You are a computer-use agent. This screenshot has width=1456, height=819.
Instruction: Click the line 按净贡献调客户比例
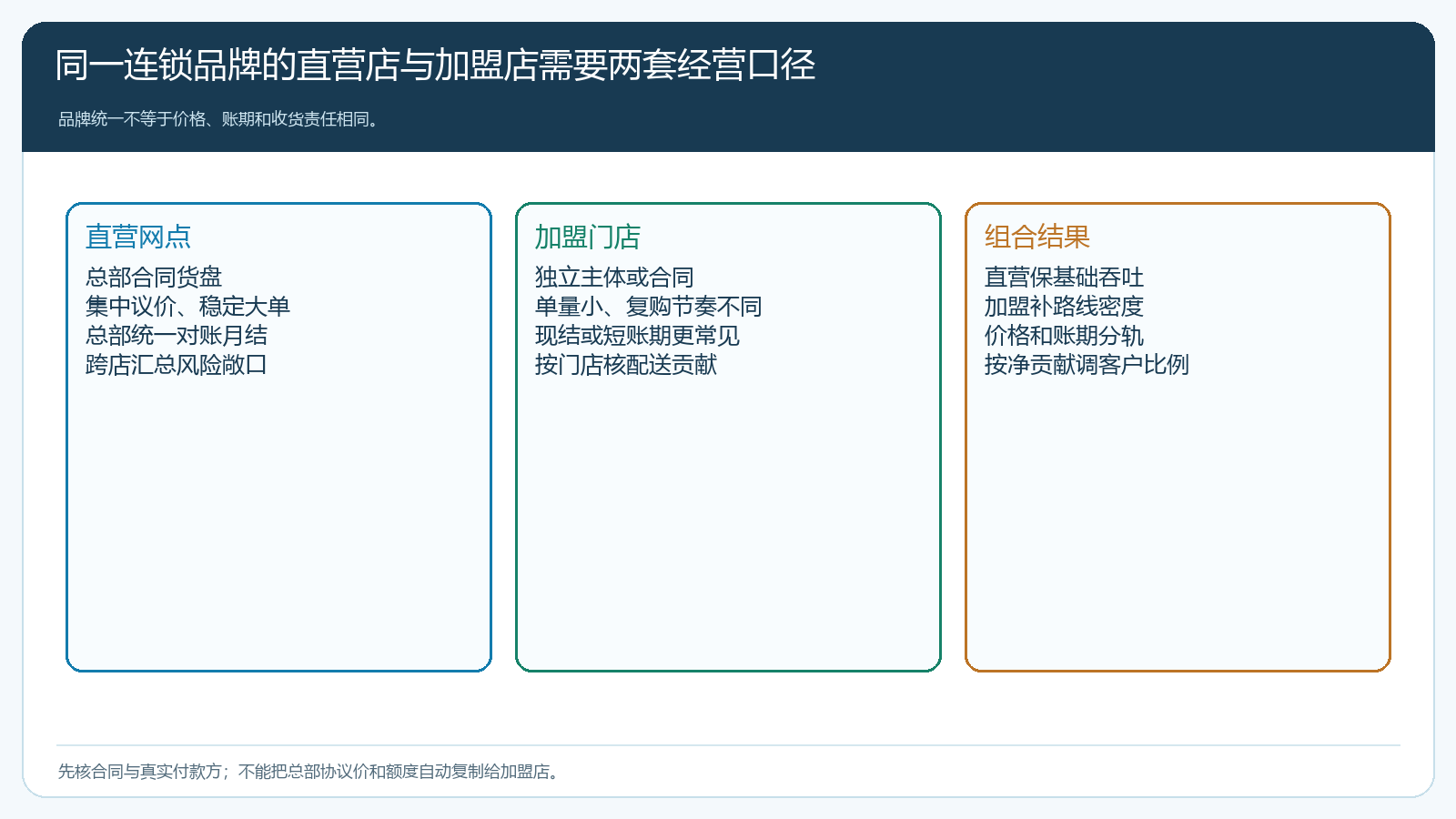pos(1087,364)
